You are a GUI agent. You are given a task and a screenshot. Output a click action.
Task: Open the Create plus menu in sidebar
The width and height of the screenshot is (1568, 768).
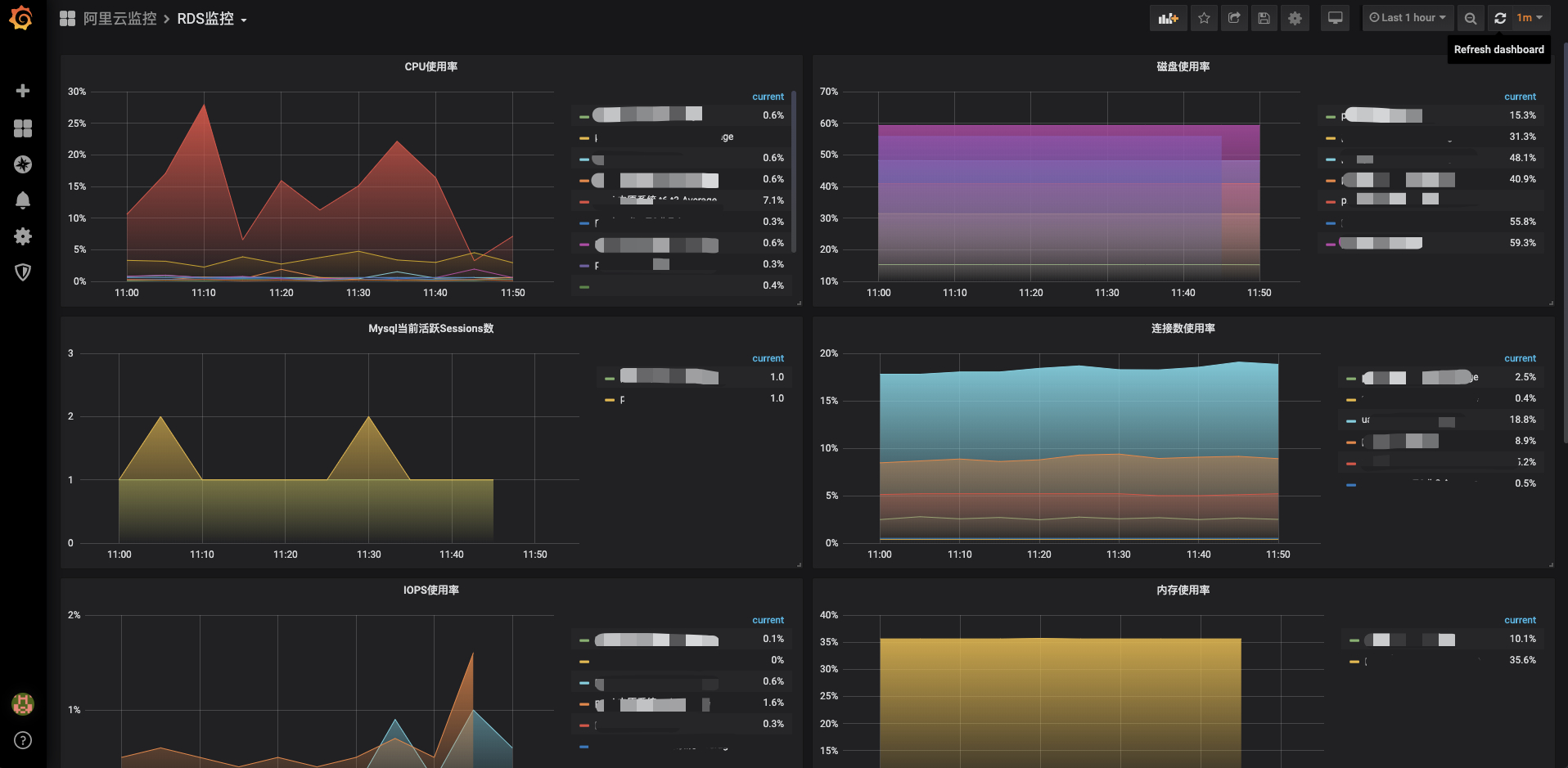[23, 91]
